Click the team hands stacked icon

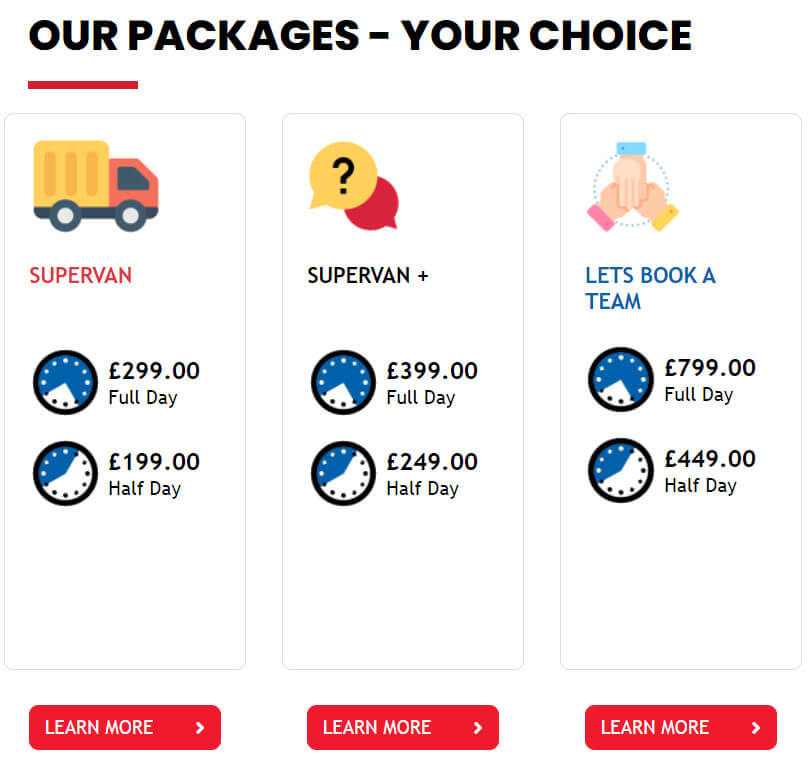[x=632, y=186]
